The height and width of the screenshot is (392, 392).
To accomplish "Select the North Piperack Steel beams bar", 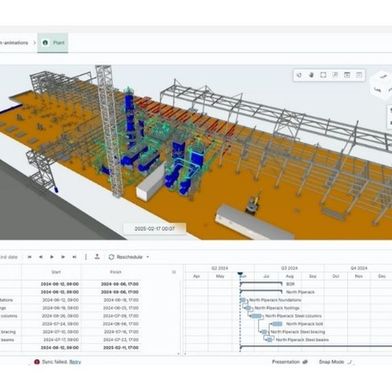I will tap(270, 340).
